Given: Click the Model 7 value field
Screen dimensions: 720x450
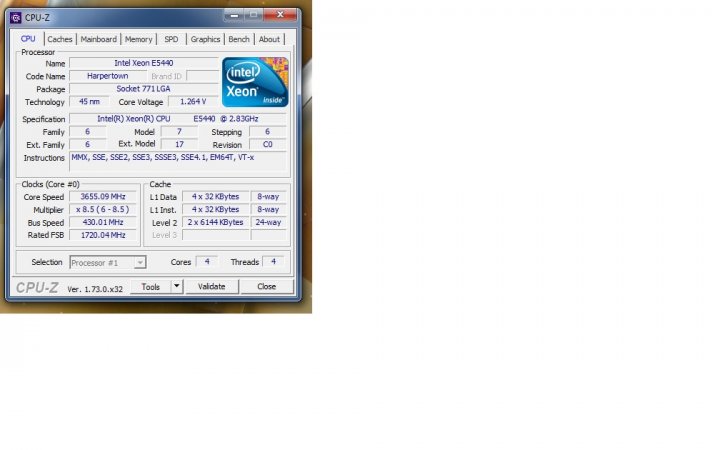Looking at the screenshot, I should [179, 131].
